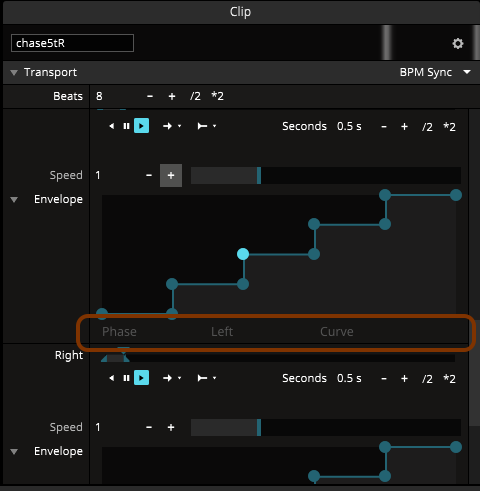The width and height of the screenshot is (480, 491).
Task: Pause playback in the Right parameter row
Action: pyautogui.click(x=126, y=378)
